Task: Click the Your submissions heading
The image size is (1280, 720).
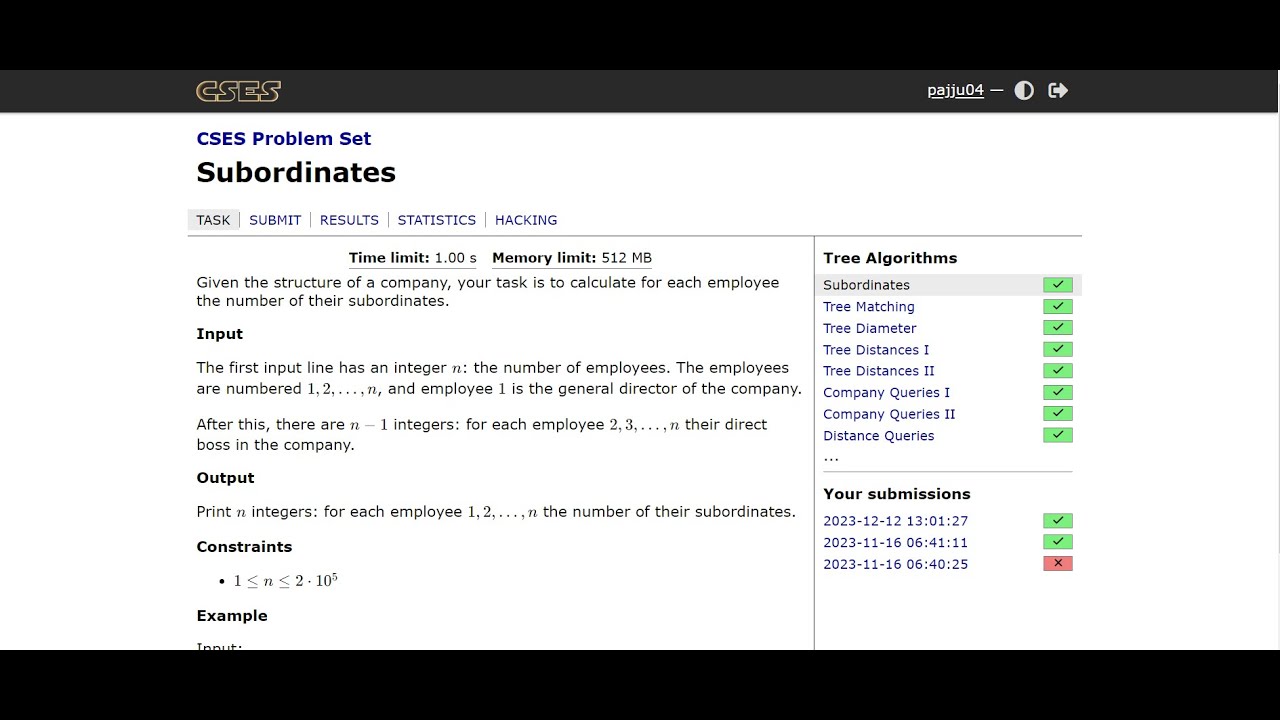Action: 897,494
